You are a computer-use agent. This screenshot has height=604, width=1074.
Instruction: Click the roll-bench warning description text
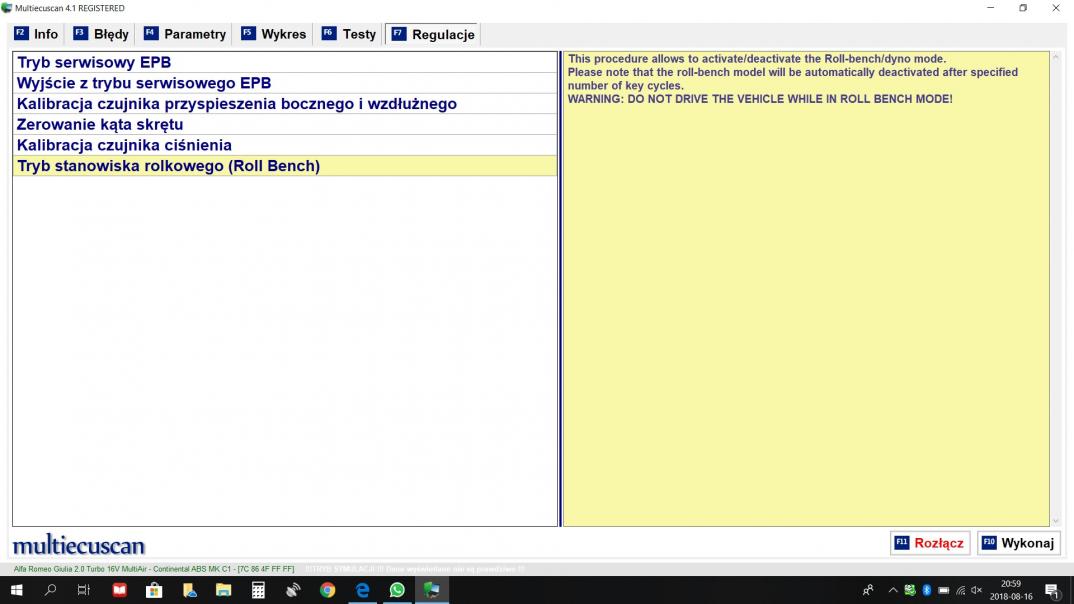click(x=792, y=79)
